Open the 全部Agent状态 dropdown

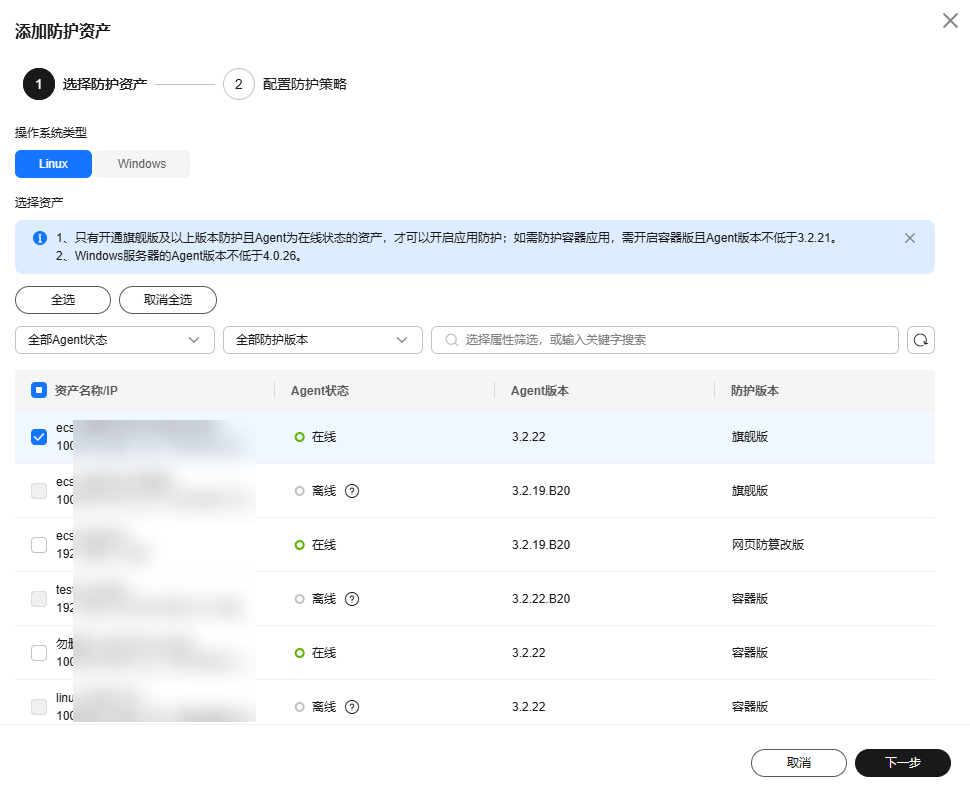[x=115, y=340]
